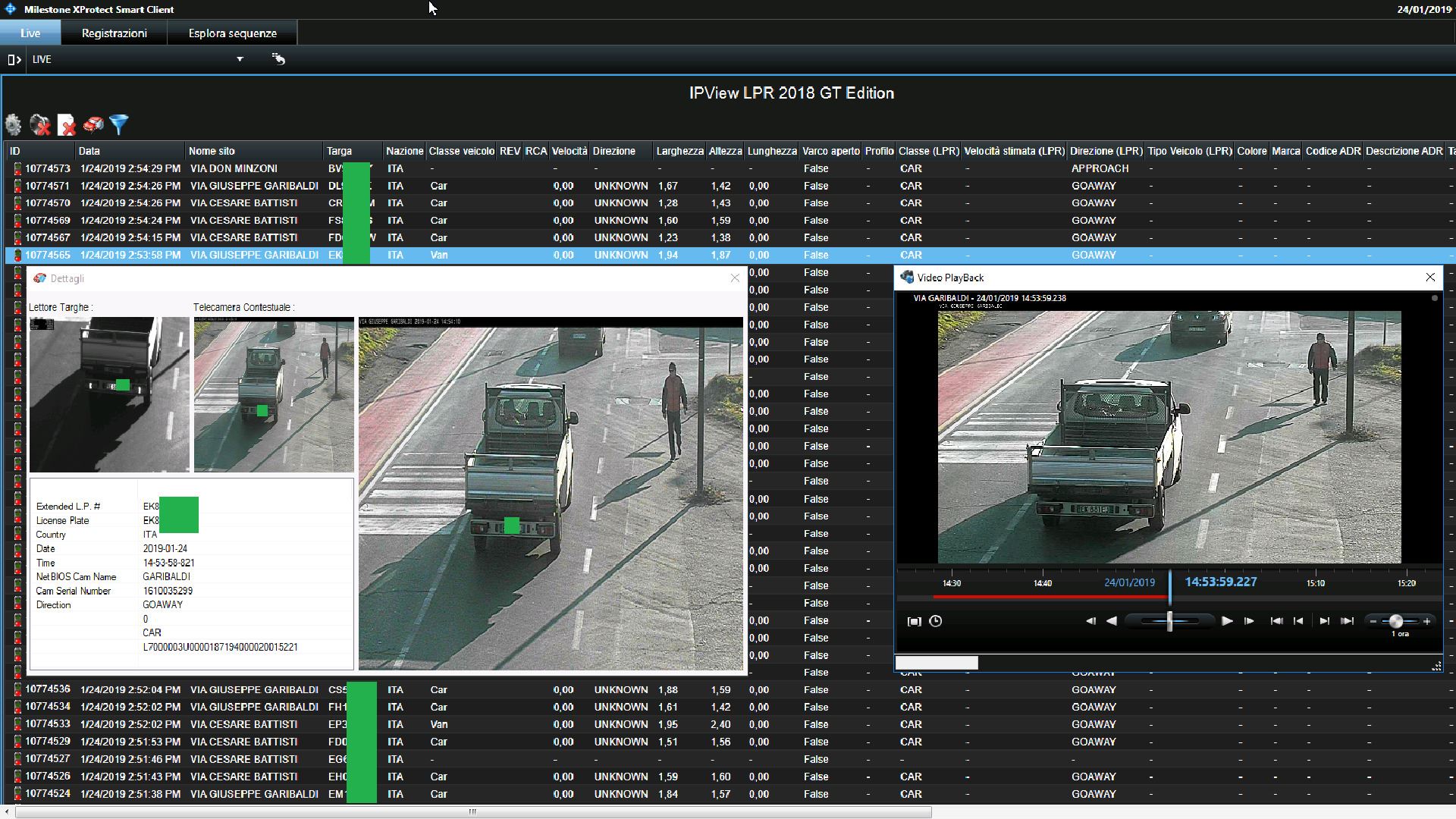
Task: Open the small Telecamera Contestuale thumbnail
Action: (274, 394)
